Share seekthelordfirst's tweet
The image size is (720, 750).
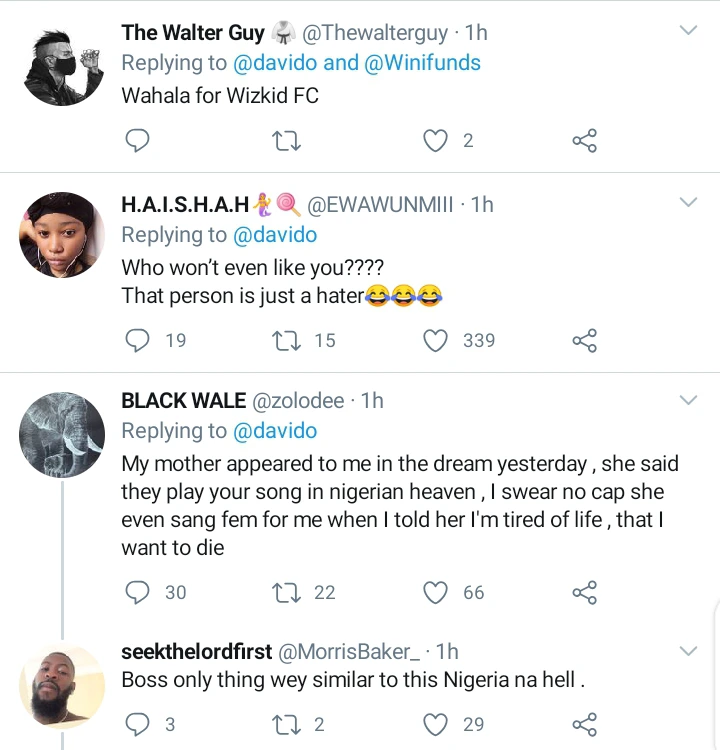tap(584, 724)
